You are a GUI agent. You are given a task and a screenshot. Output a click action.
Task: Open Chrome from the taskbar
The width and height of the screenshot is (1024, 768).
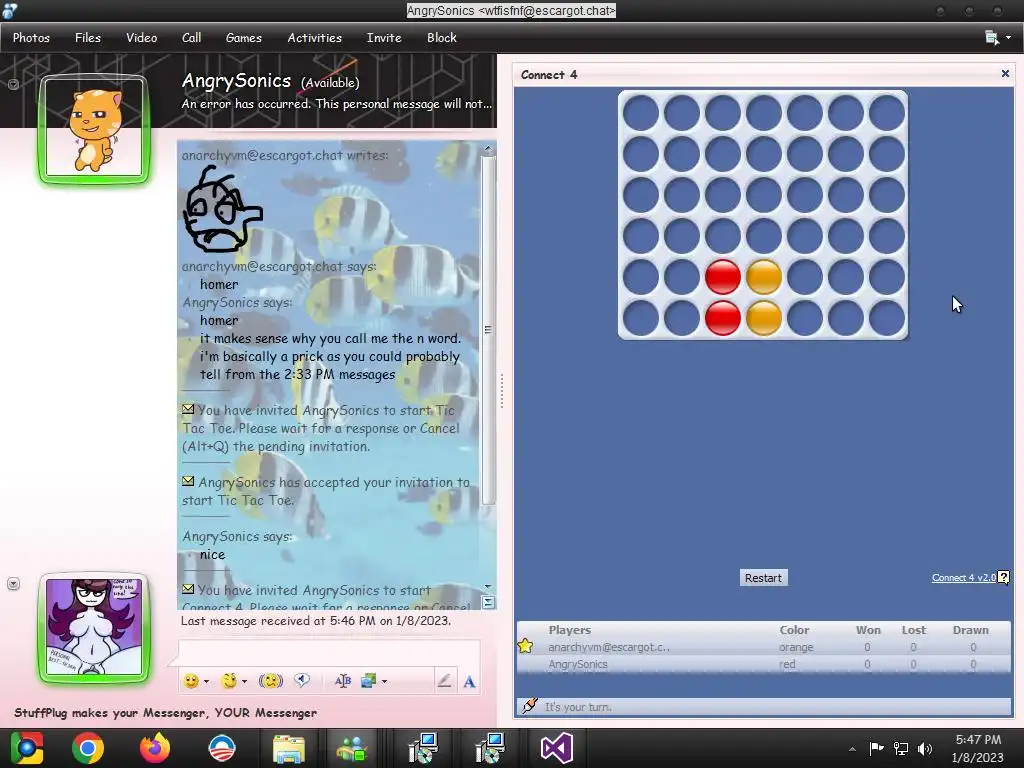click(x=88, y=748)
